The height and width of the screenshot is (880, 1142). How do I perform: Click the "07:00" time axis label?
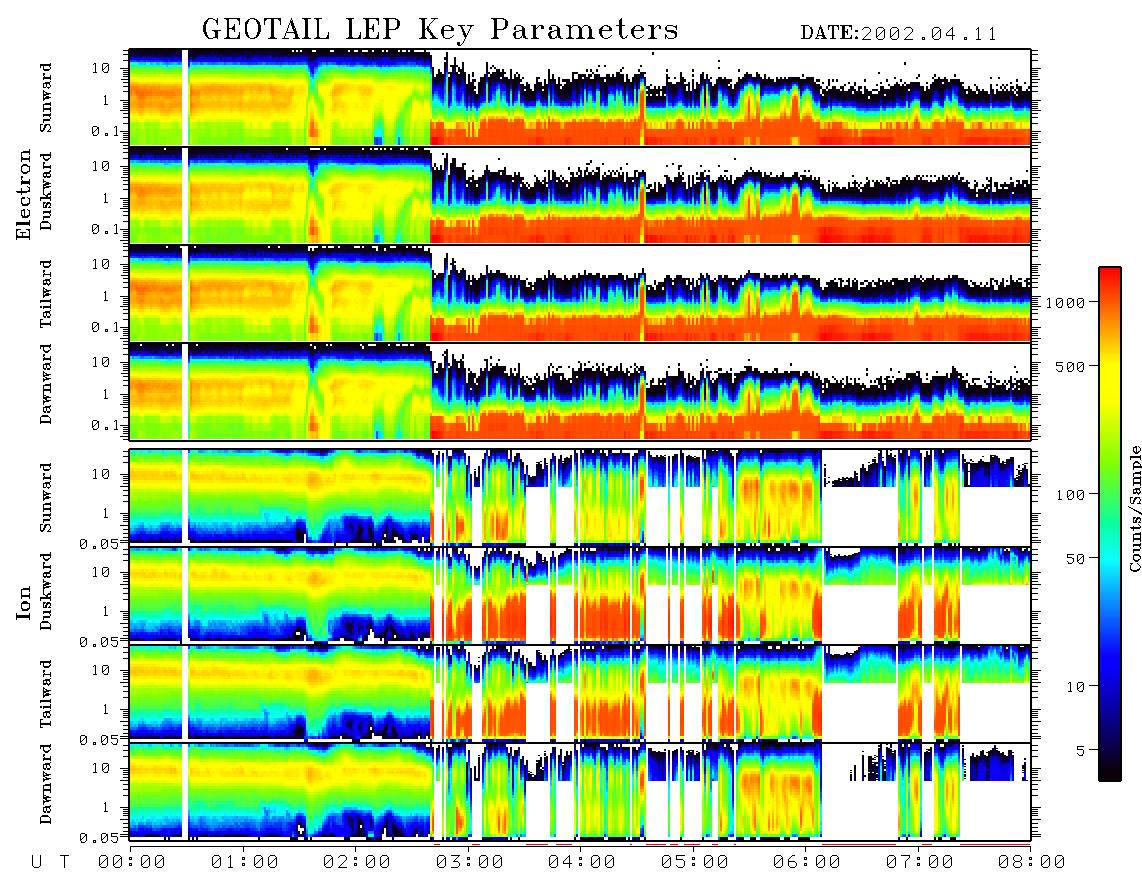click(920, 863)
